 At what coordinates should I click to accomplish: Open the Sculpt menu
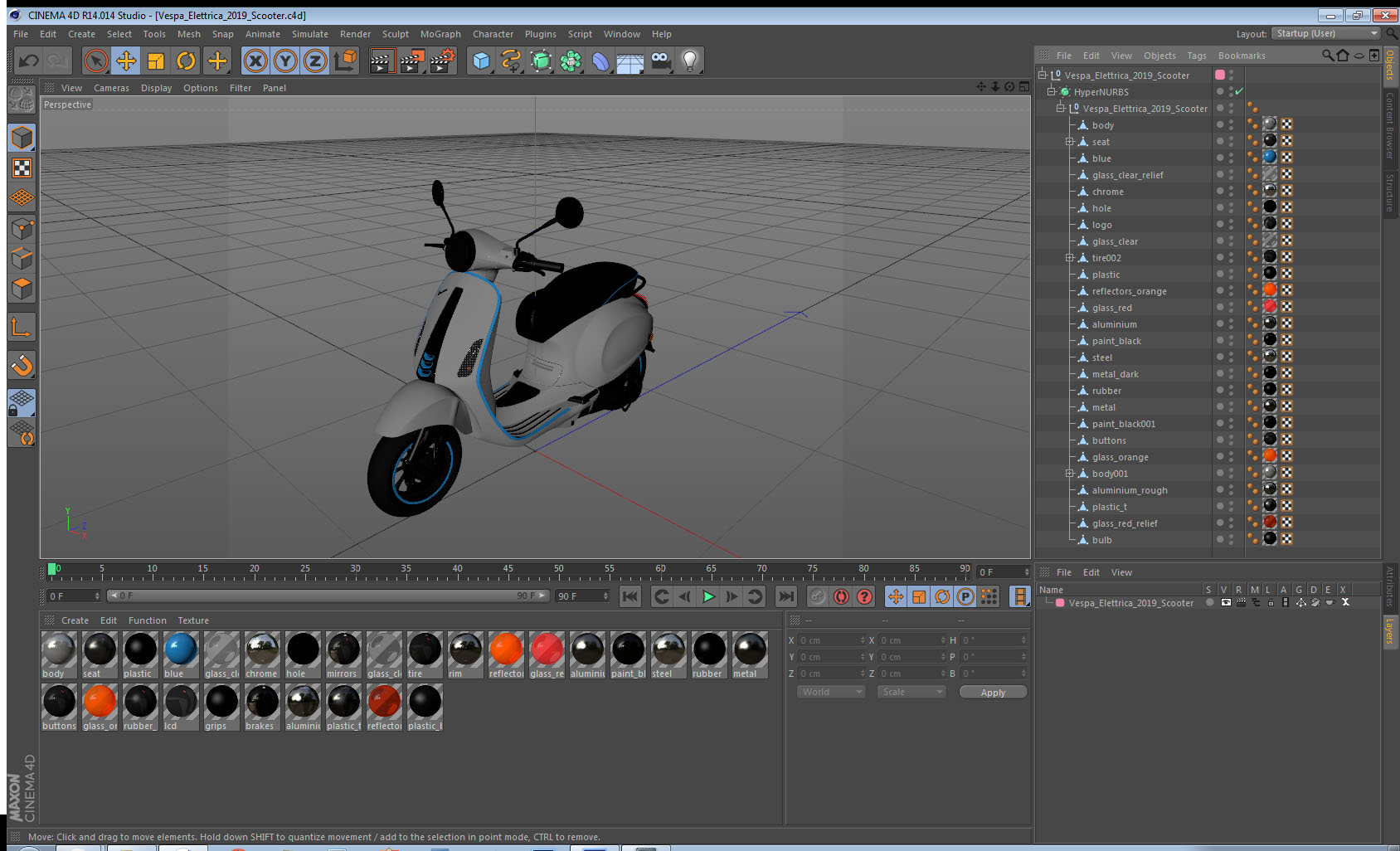396,34
